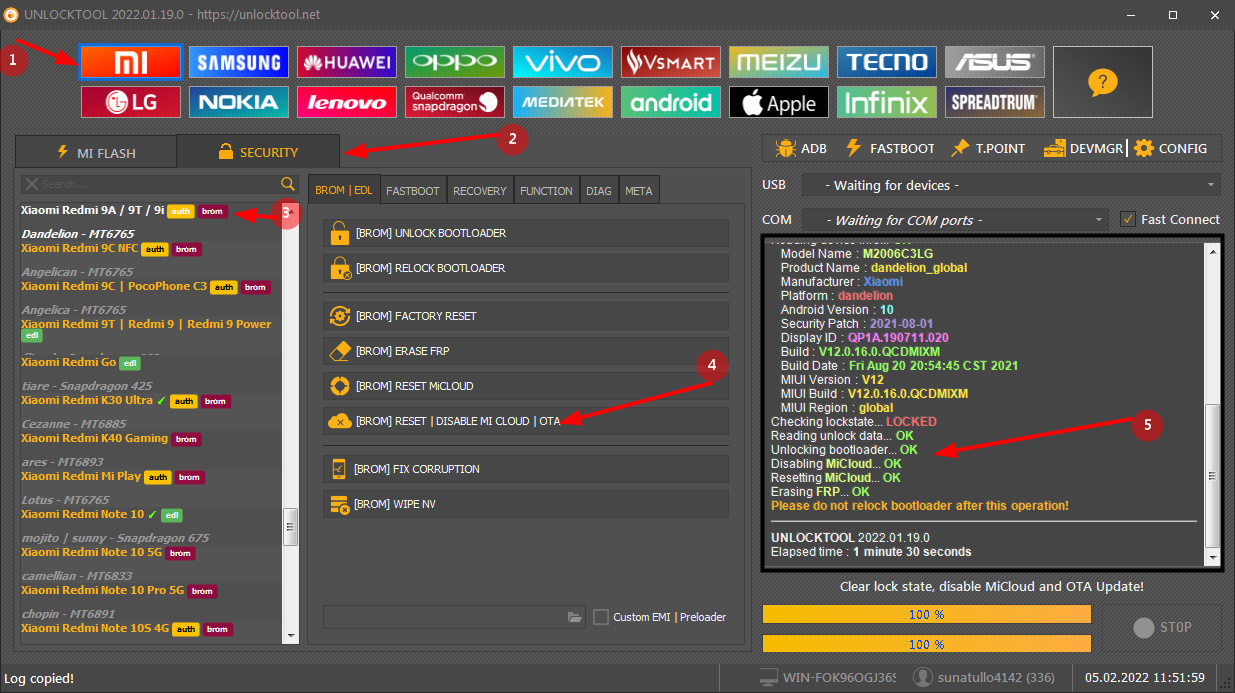Switch to the RECOVERY tab
The height and width of the screenshot is (693, 1235).
pos(480,191)
